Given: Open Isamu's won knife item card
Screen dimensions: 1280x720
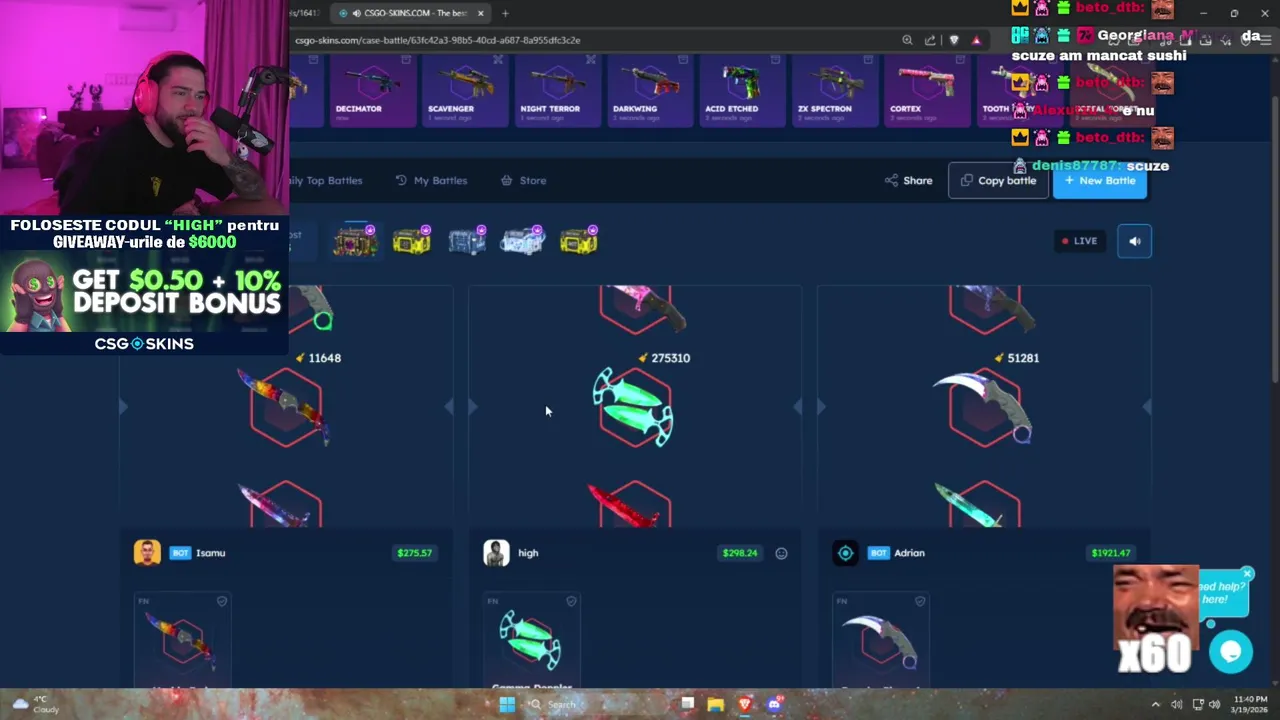Looking at the screenshot, I should pyautogui.click(x=182, y=640).
